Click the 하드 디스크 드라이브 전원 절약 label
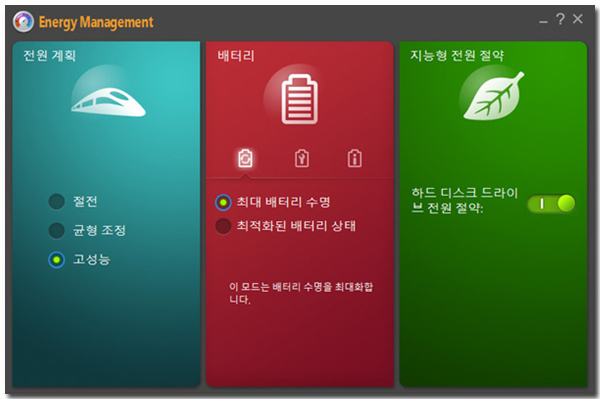600x399 pixels. (465, 200)
